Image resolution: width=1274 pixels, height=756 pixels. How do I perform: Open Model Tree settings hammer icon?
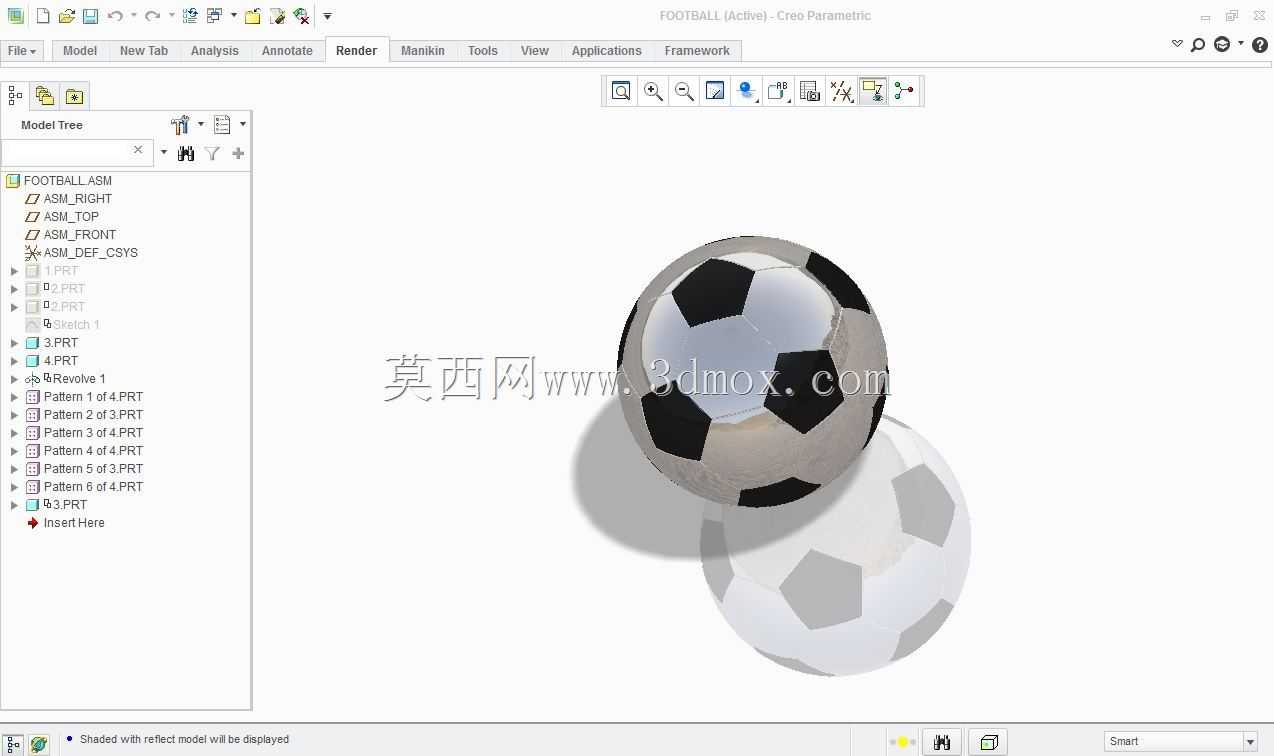(x=180, y=124)
